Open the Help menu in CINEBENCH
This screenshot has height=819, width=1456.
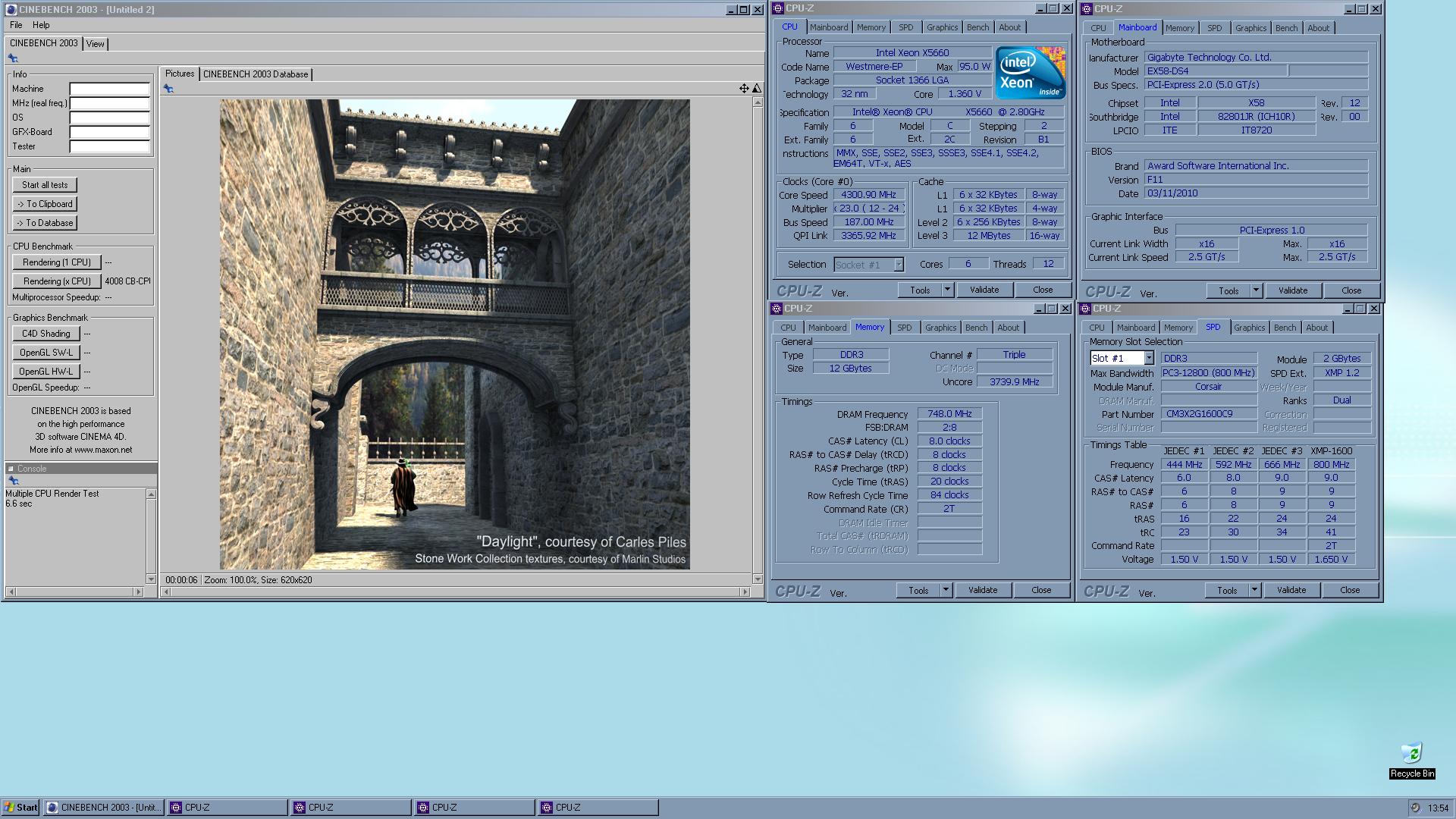41,25
